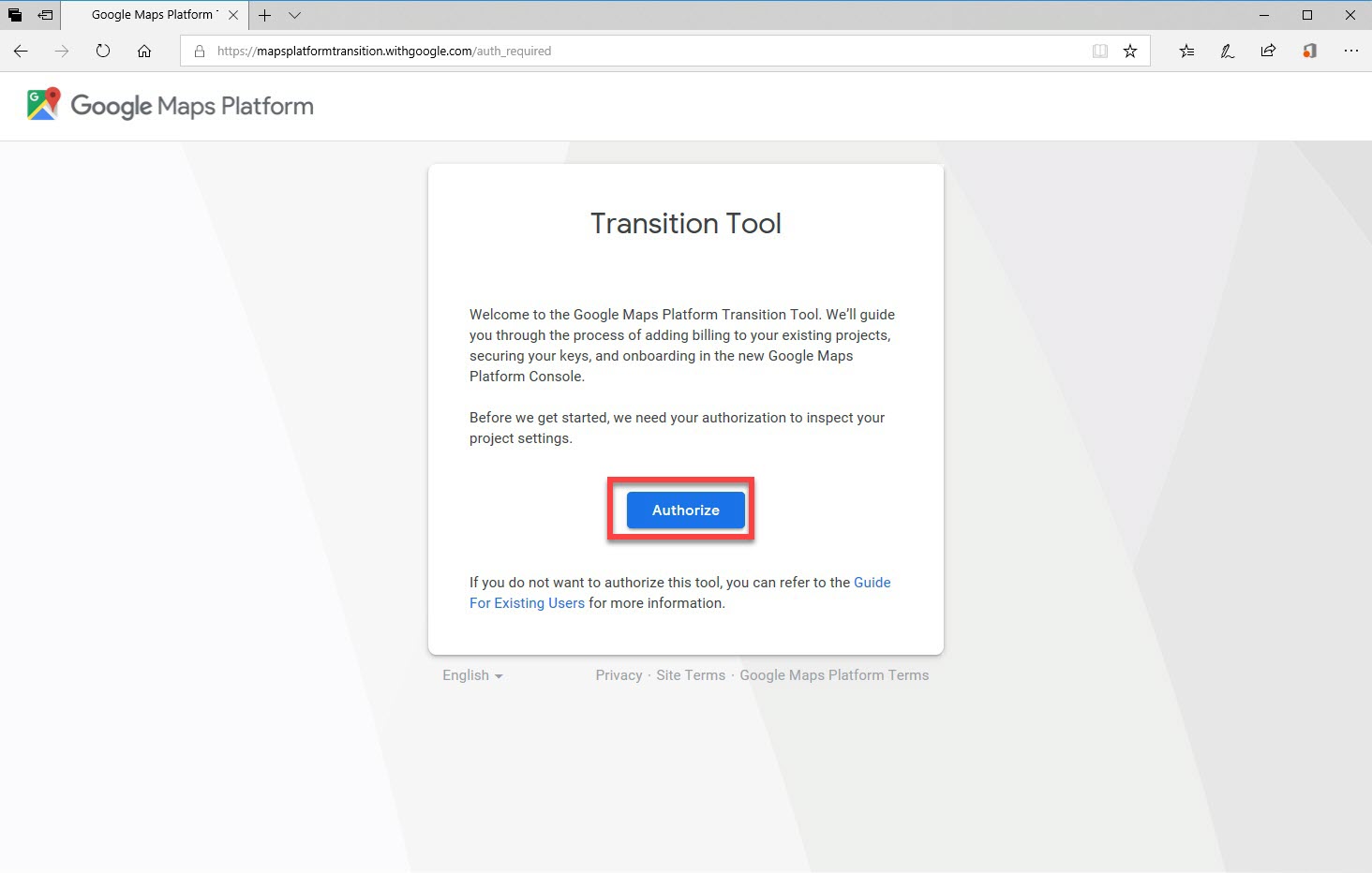Screen dimensions: 1372x873
Task: Close the Google Maps Platform tab
Action: tap(233, 15)
